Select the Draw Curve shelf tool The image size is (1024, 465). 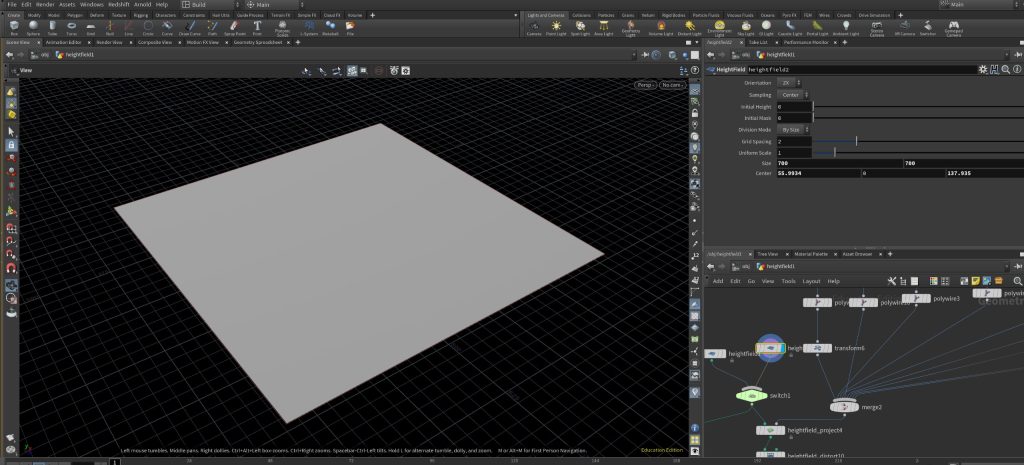click(190, 27)
